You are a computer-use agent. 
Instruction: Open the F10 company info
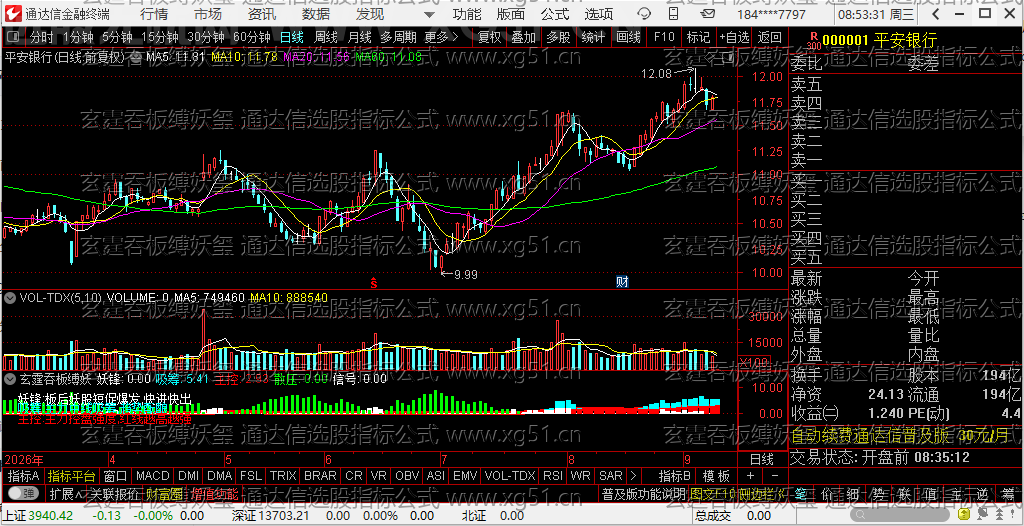tap(664, 37)
